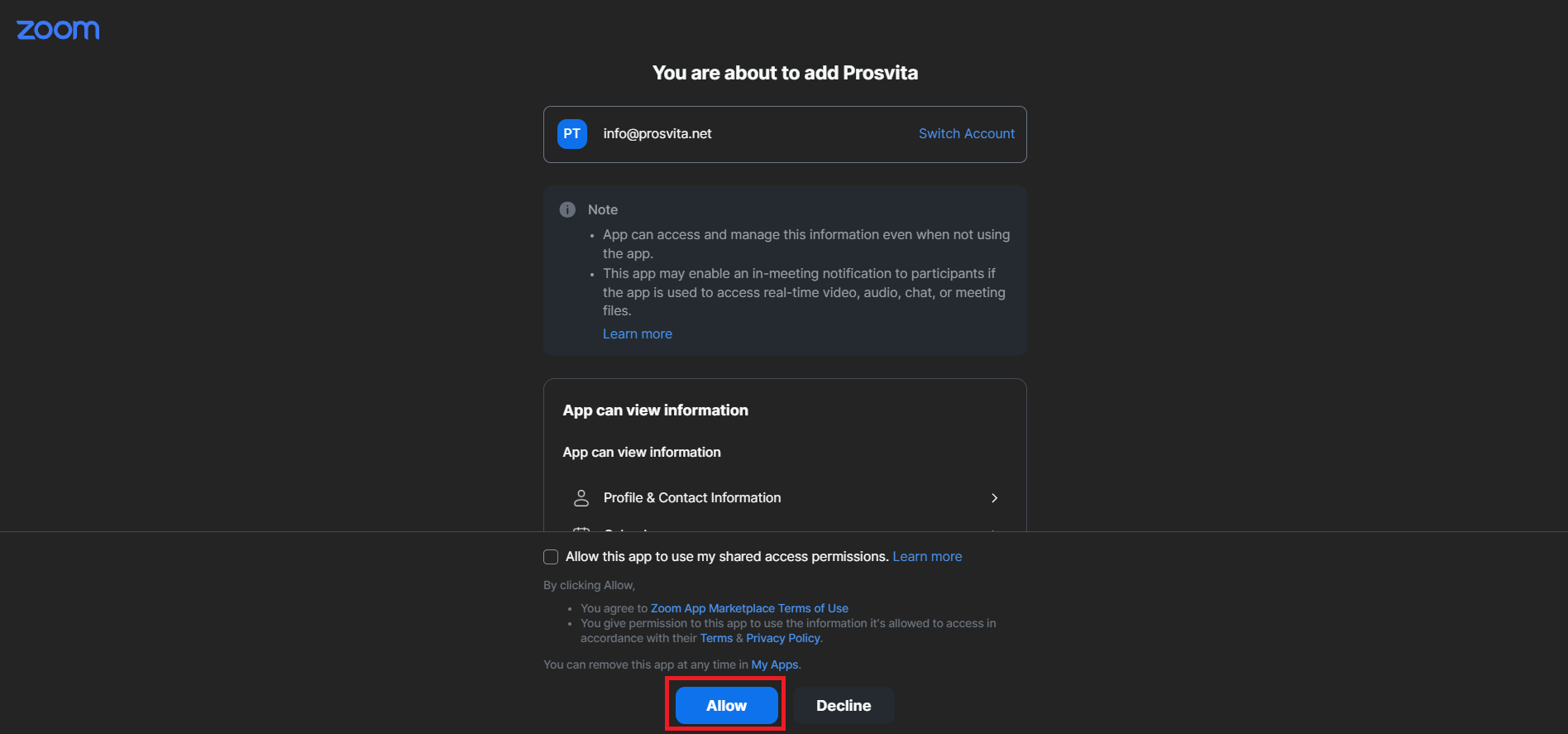Click the Zoom logo
The width and height of the screenshot is (1568, 734).
58,30
